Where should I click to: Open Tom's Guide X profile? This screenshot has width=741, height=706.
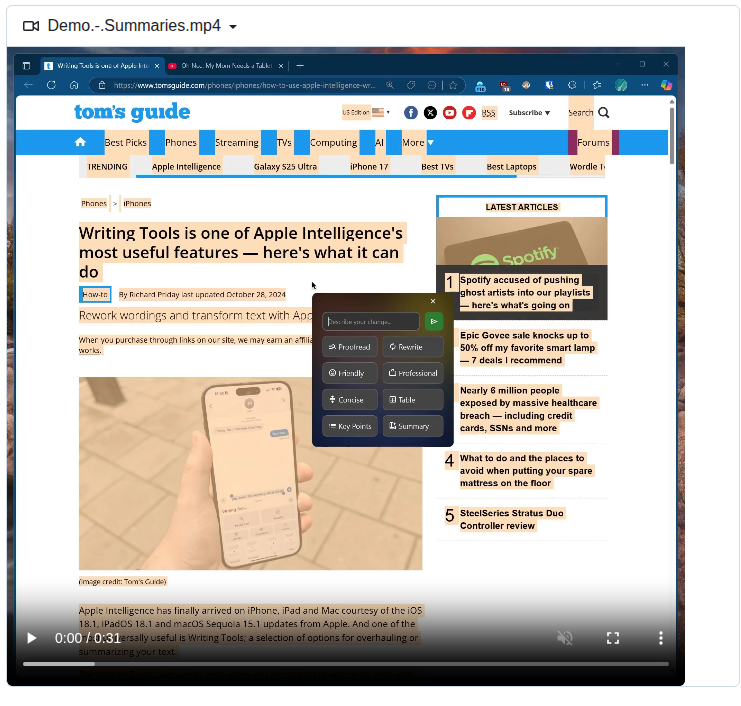point(430,112)
